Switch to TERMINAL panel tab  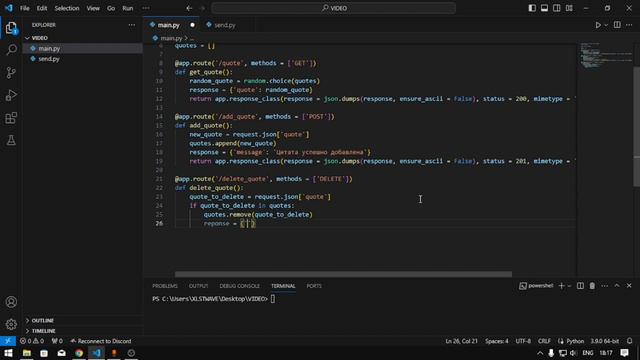pos(283,286)
